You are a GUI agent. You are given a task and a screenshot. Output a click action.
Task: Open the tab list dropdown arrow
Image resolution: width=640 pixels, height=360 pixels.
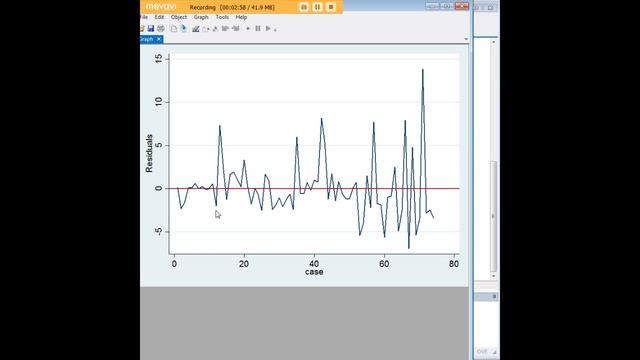click(466, 39)
